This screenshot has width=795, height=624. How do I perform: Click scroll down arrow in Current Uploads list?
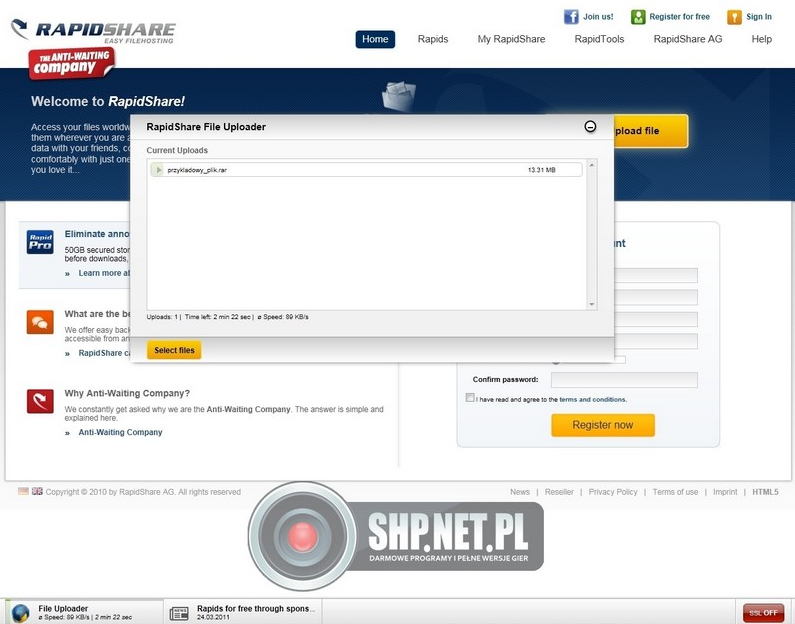[x=591, y=304]
